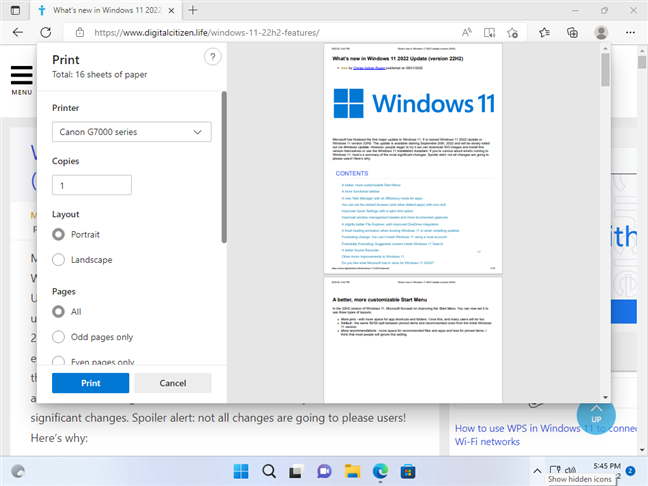Viewport: 648px width, 486px height.
Task: Choose Odd pages only option
Action: (x=58, y=337)
